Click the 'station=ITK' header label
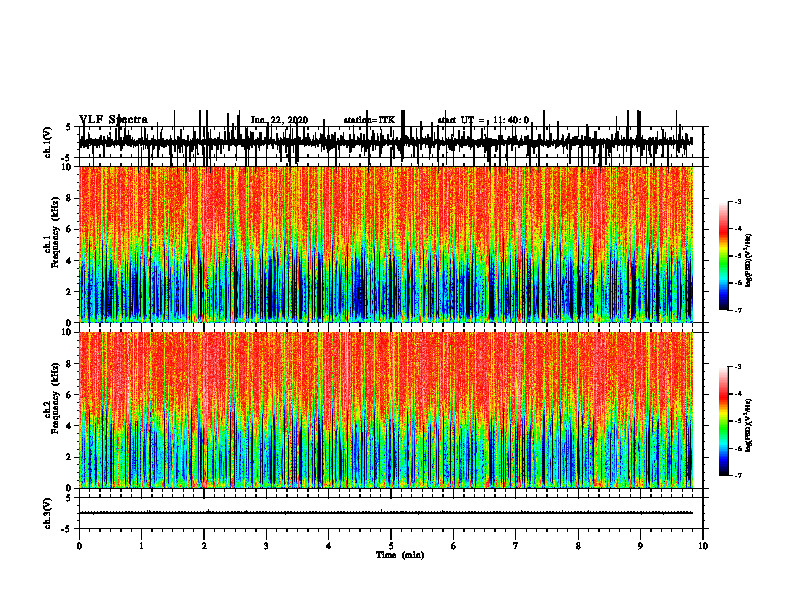The image size is (792, 612). pyautogui.click(x=369, y=120)
